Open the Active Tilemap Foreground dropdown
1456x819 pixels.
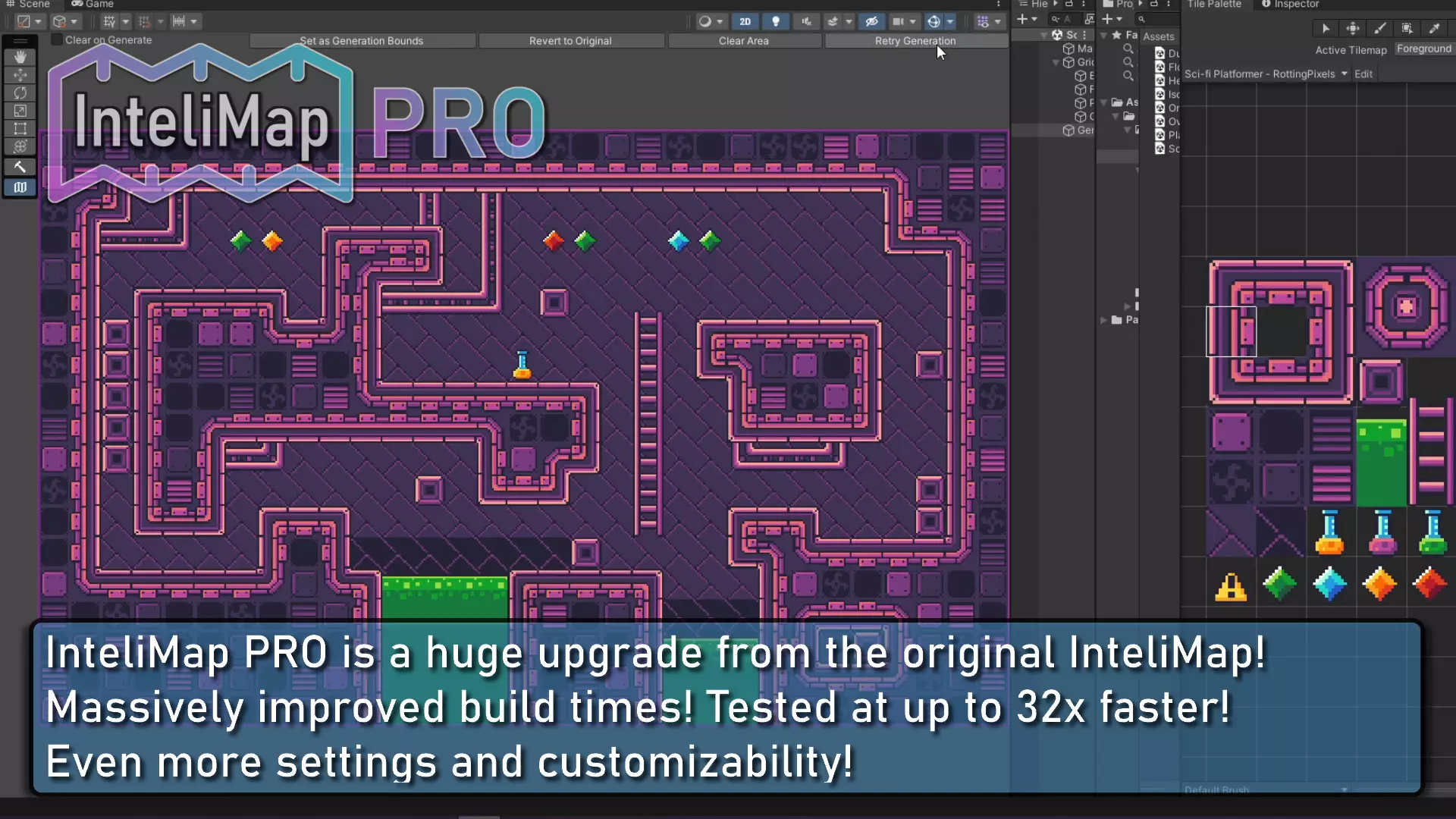pos(1424,49)
